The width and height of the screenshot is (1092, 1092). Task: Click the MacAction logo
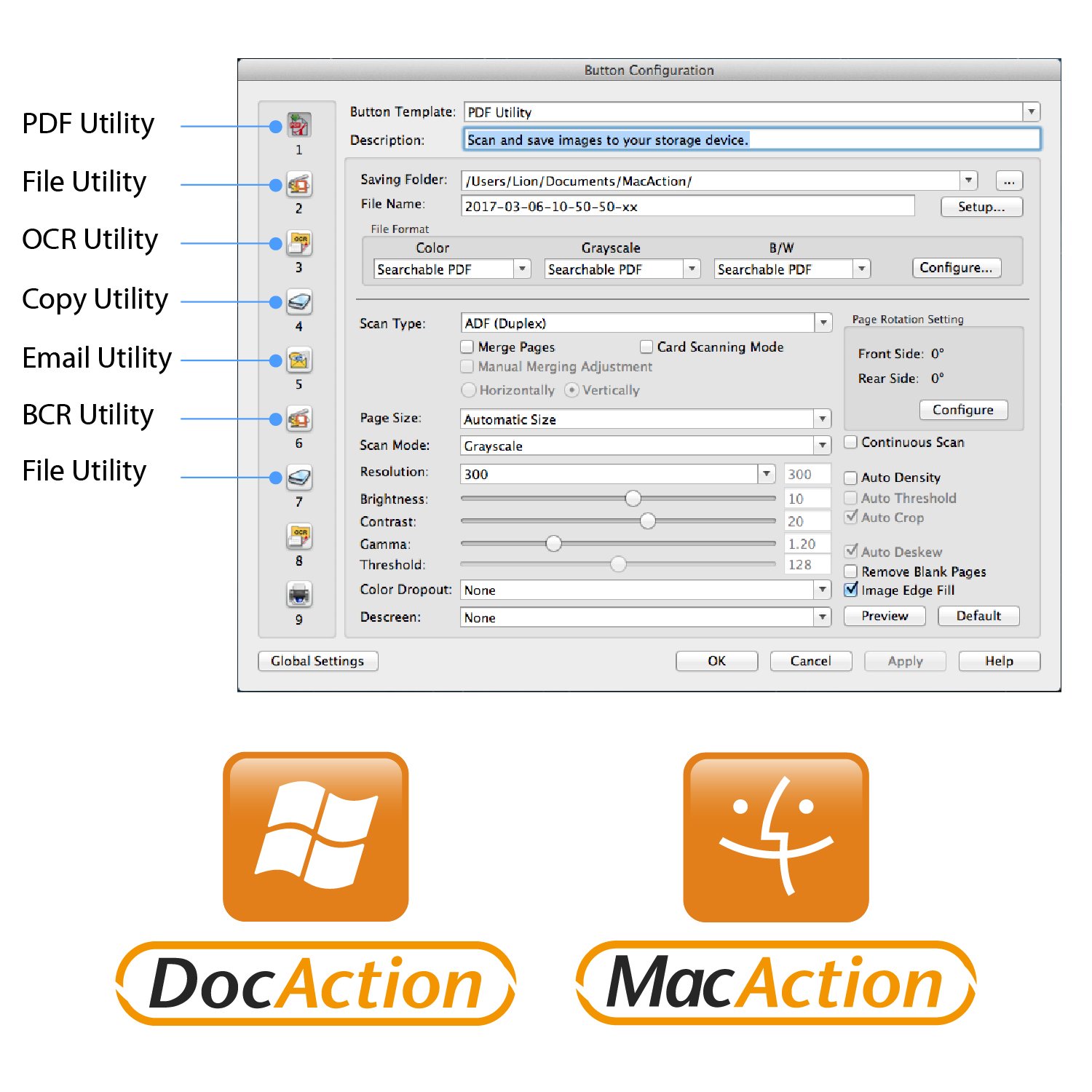776,984
